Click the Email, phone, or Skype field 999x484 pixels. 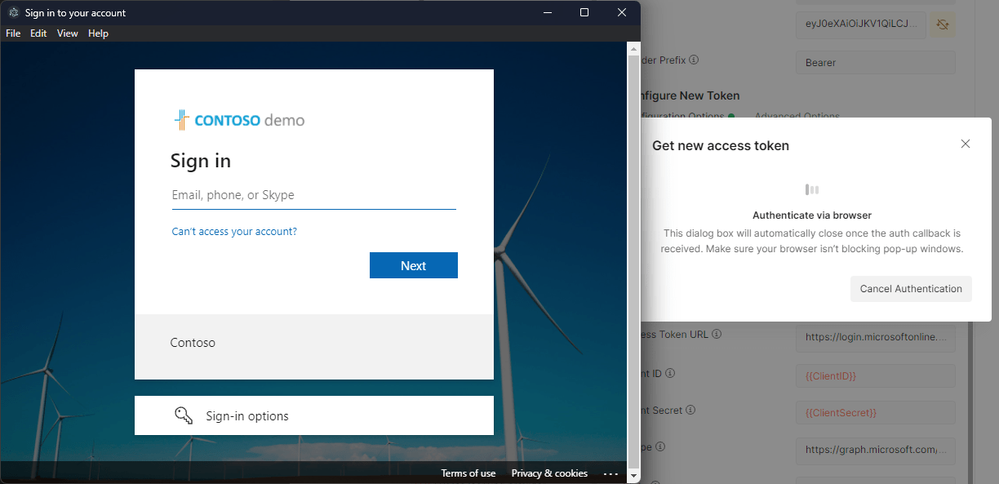coord(314,196)
